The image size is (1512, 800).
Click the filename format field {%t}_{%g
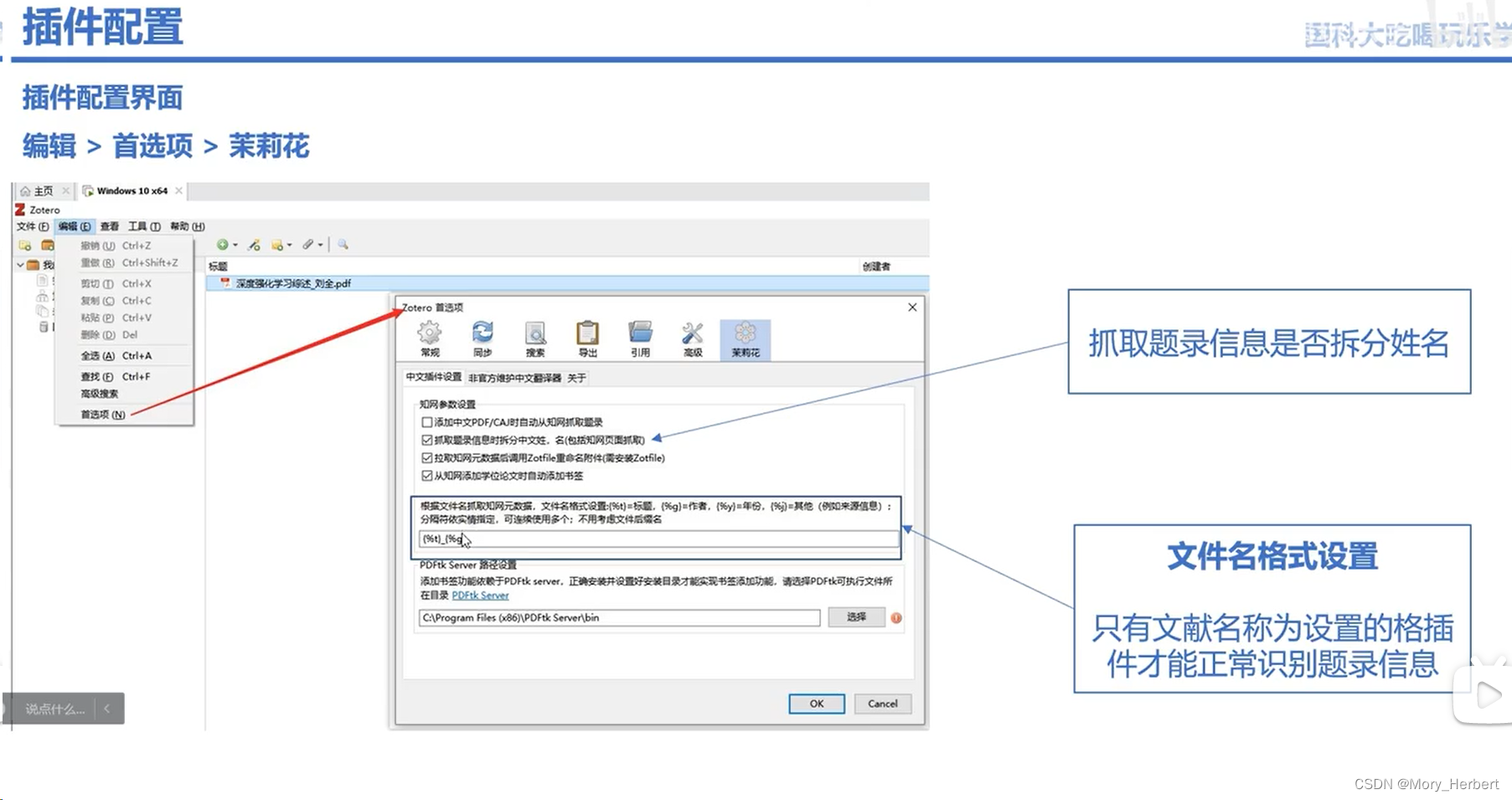658,539
